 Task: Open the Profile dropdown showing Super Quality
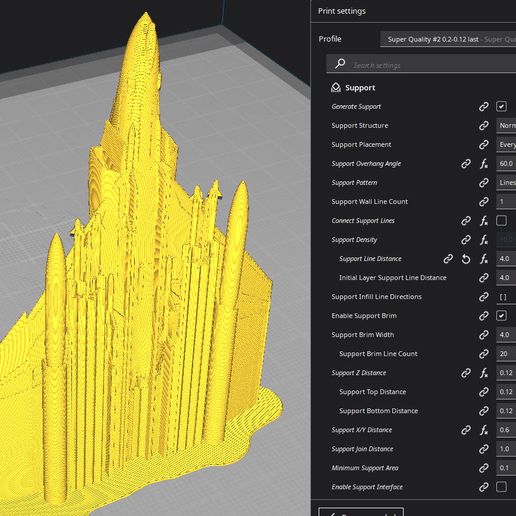tap(448, 39)
